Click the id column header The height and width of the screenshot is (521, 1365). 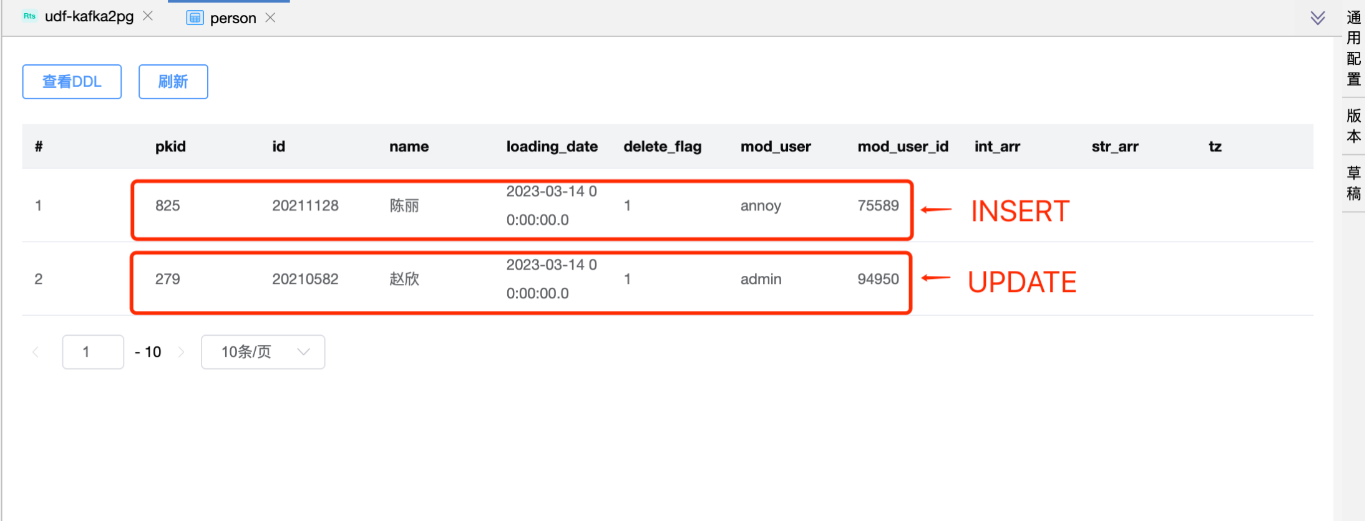click(x=279, y=146)
